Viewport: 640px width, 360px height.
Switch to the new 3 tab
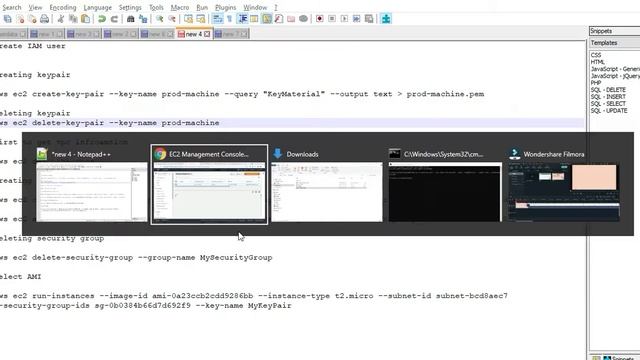[83, 34]
